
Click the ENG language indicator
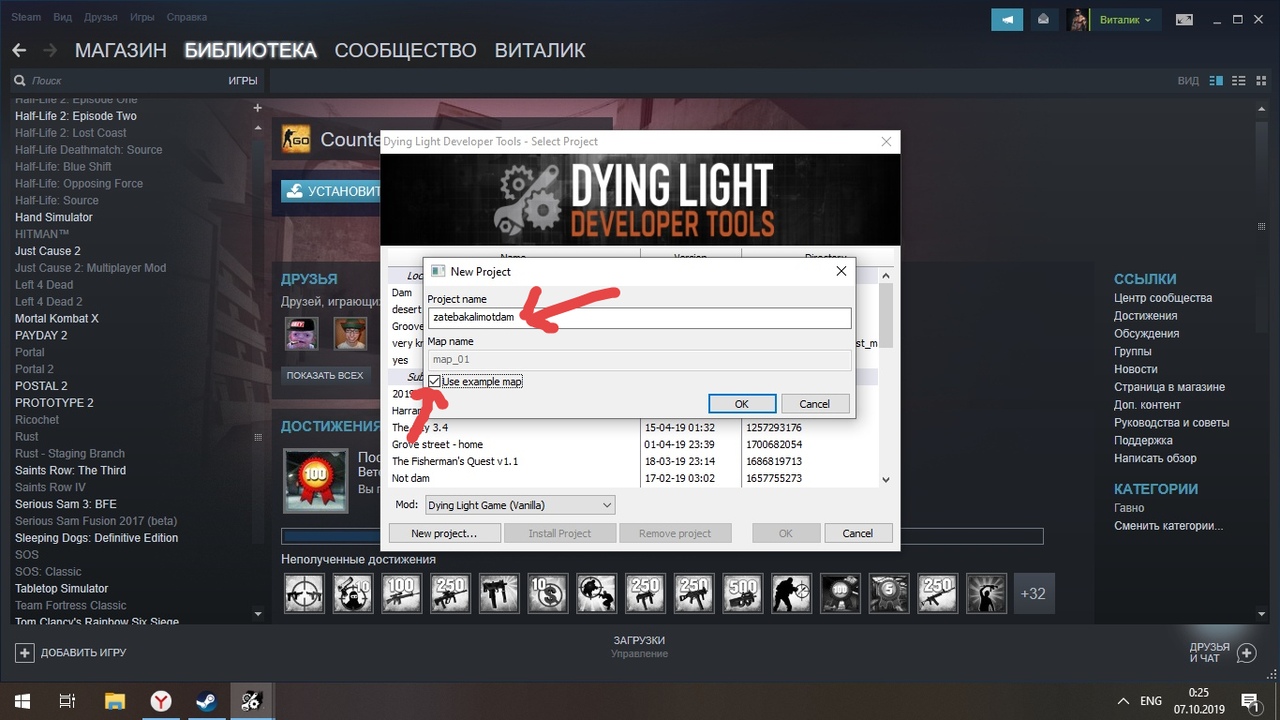click(1151, 701)
